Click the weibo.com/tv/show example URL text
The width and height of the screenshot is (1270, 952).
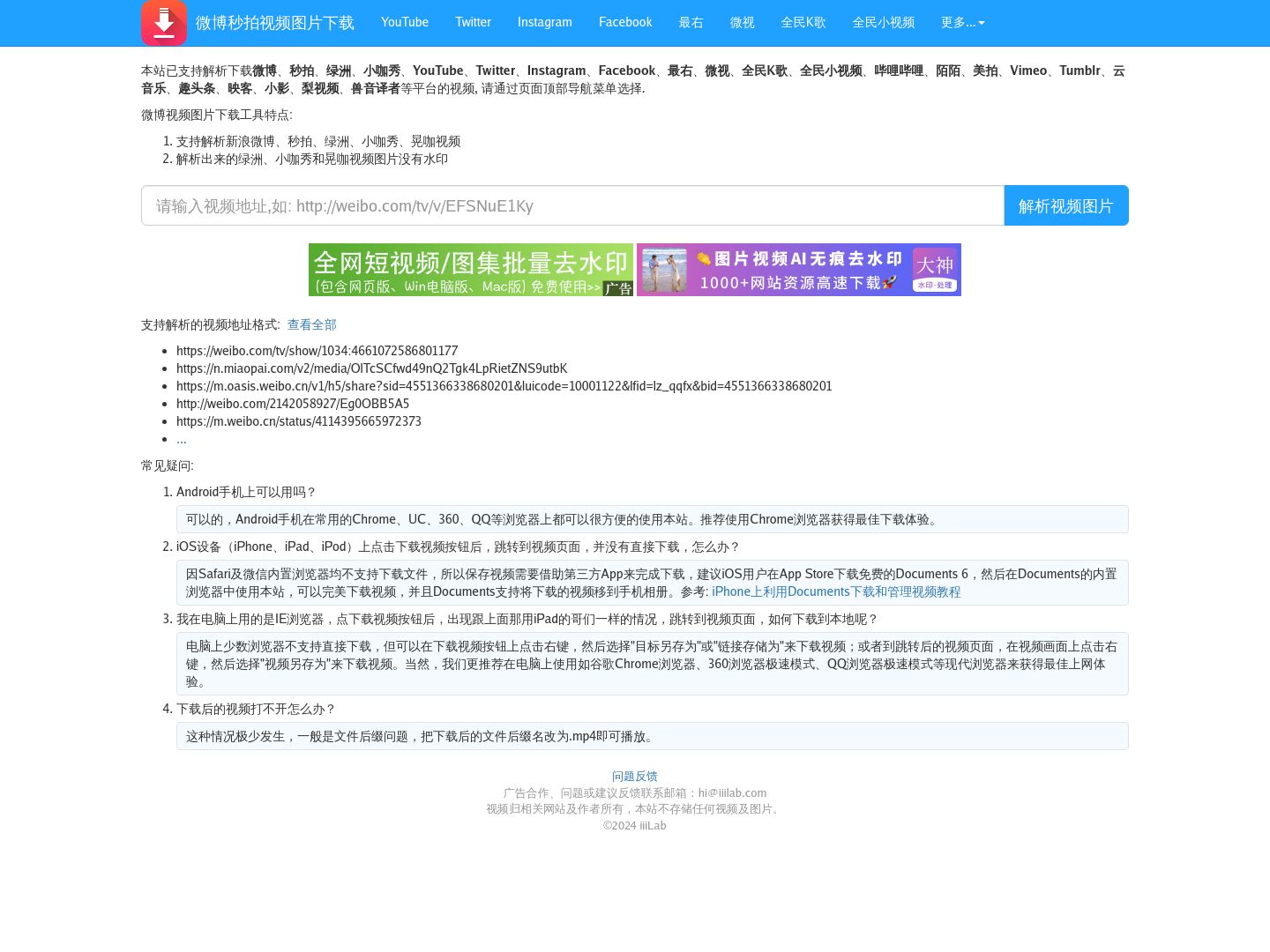[317, 351]
